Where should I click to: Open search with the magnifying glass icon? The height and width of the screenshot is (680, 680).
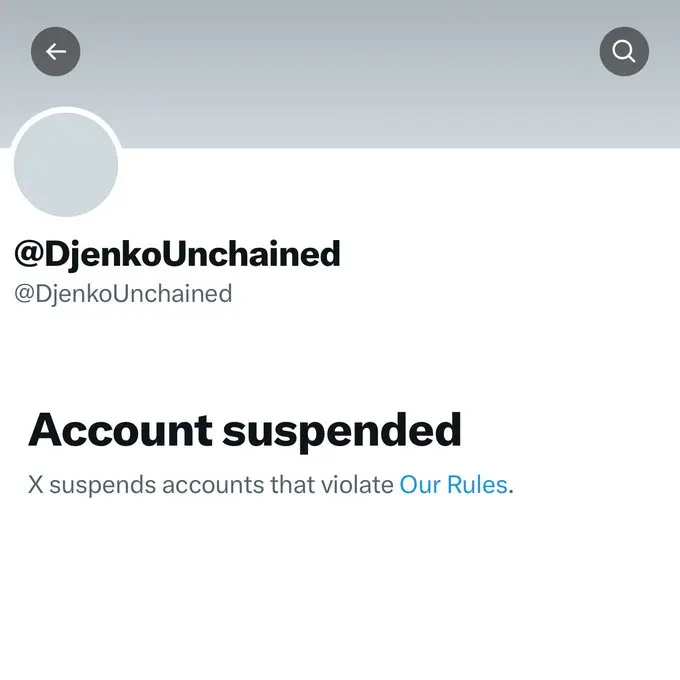[624, 51]
